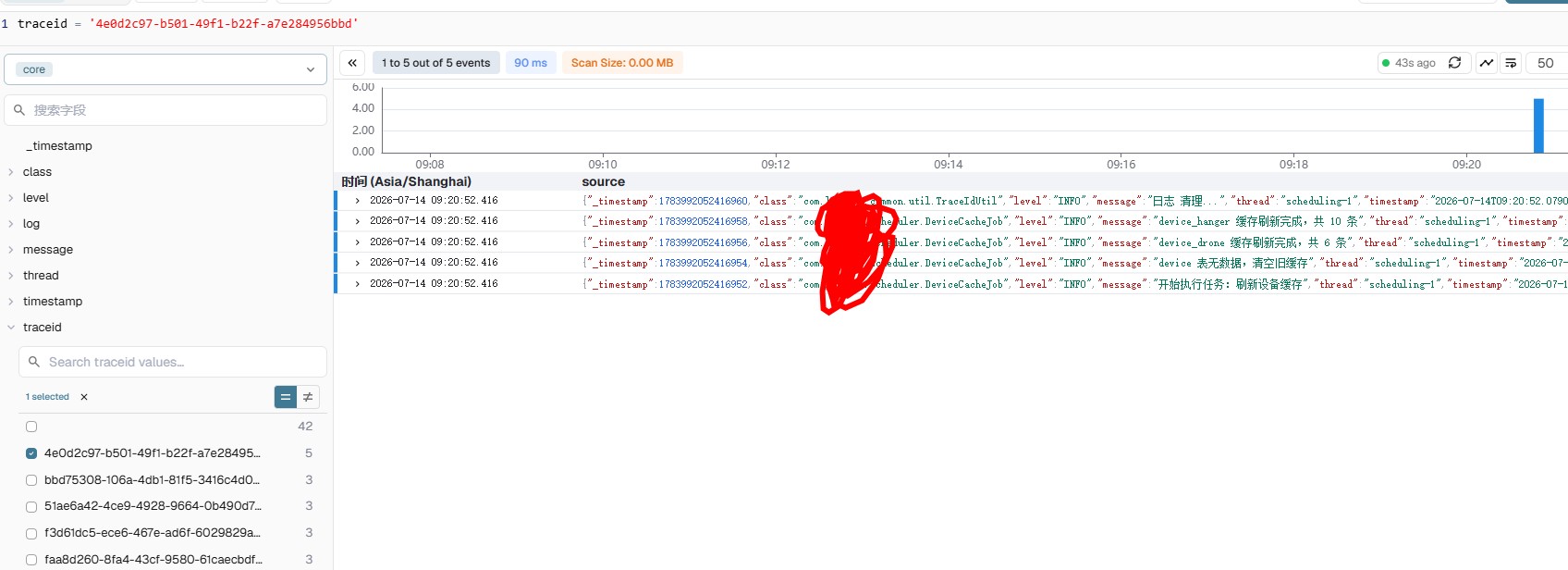This screenshot has height=570, width=1568.
Task: Expand the log row containing device_hanger 缓存刷新完成
Action: pyautogui.click(x=358, y=221)
